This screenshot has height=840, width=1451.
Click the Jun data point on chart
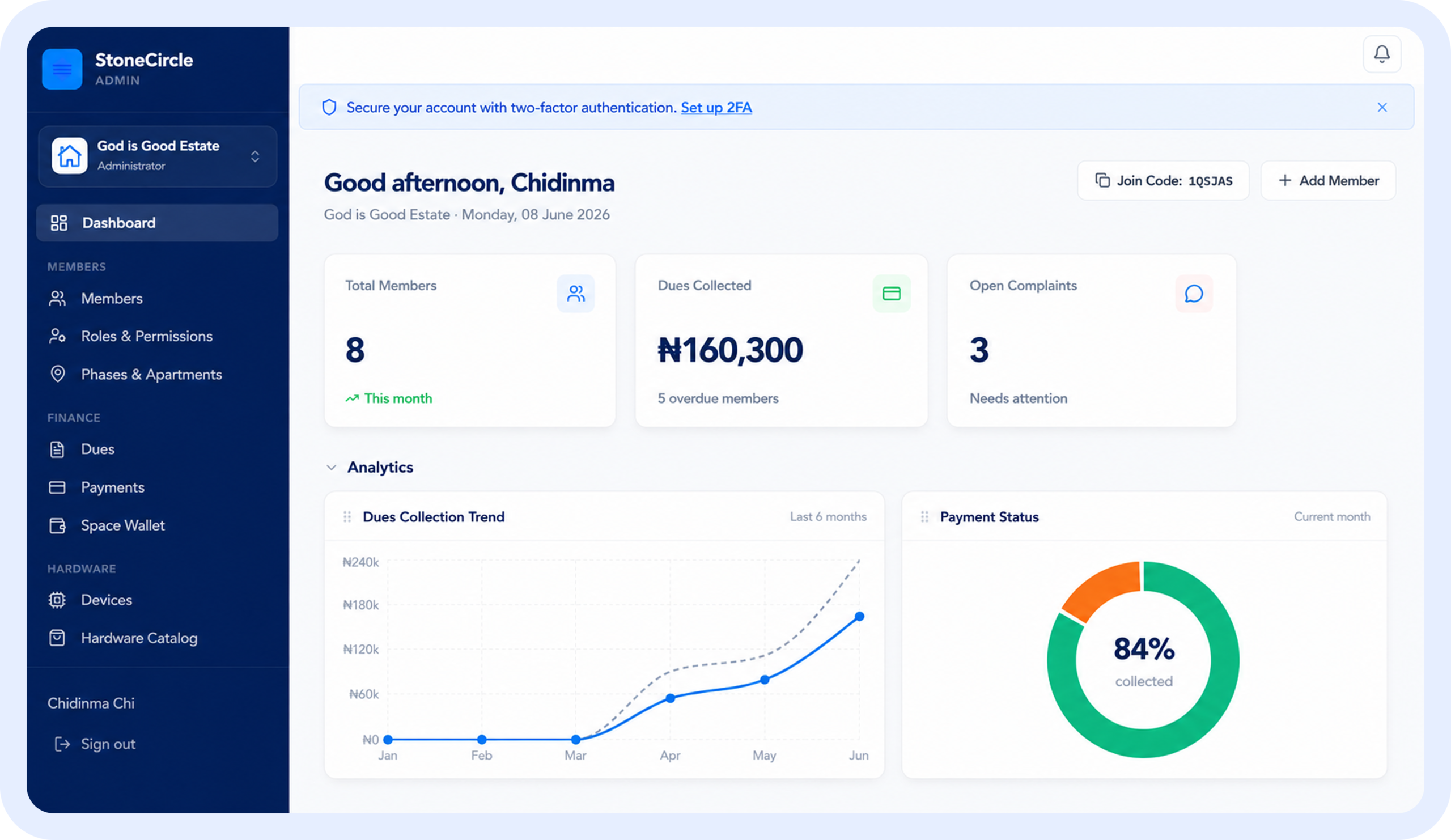pyautogui.click(x=859, y=617)
